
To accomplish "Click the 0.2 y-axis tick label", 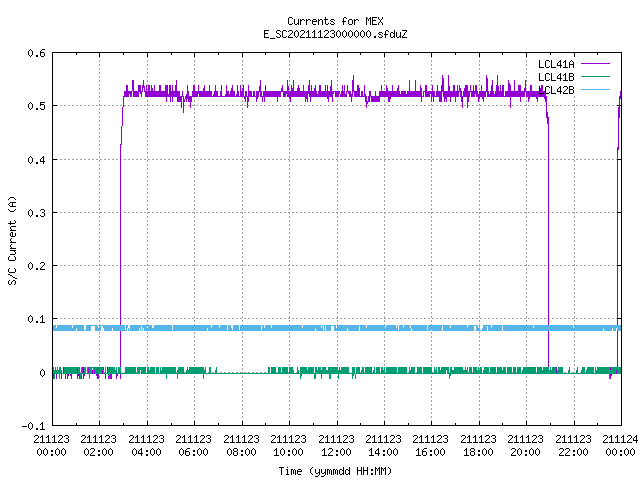I will point(36,266).
